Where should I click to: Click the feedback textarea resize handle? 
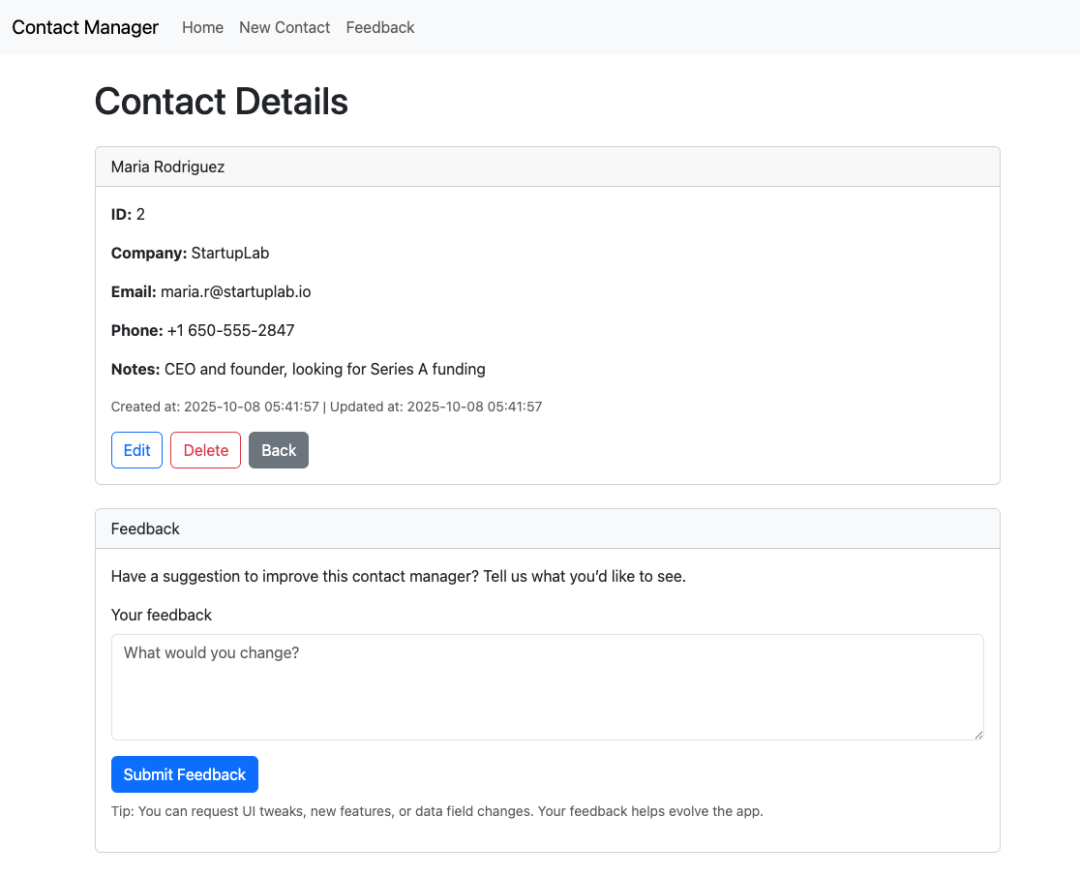(x=978, y=735)
